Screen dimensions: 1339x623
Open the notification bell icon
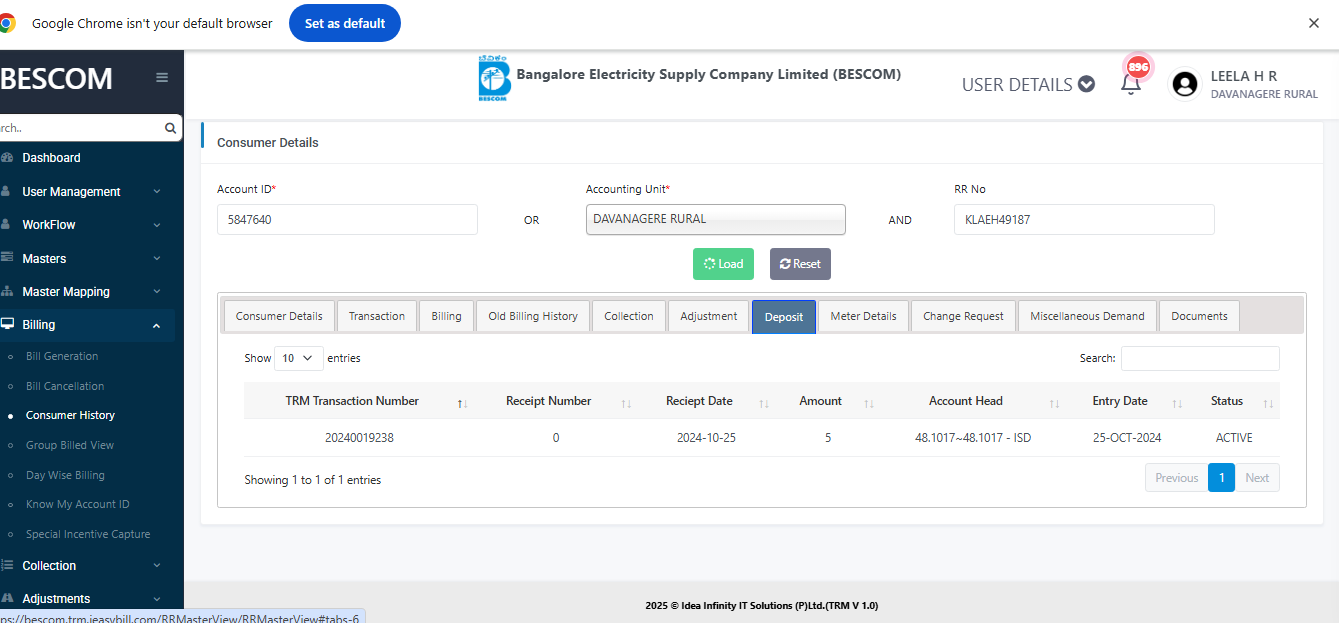[x=1131, y=84]
